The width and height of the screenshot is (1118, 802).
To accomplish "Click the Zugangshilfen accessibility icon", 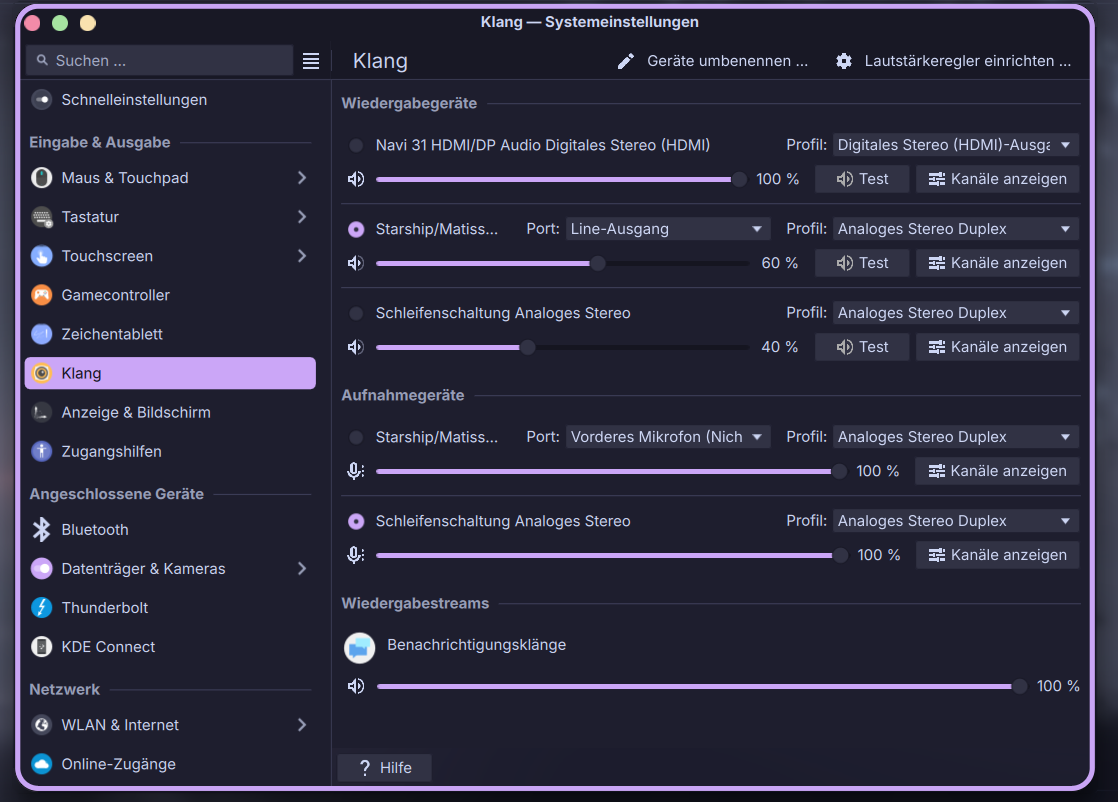I will coord(42,451).
